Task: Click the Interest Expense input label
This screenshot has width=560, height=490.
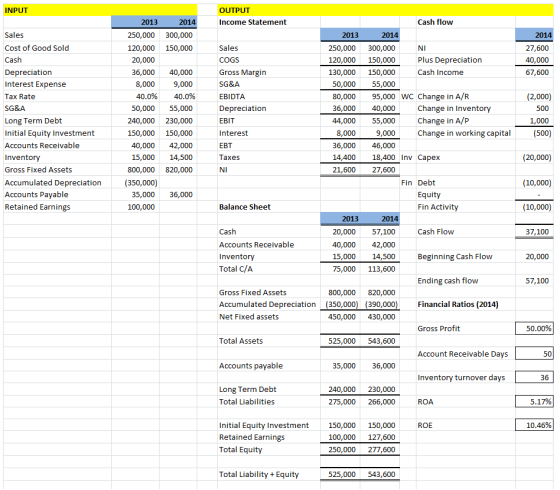Action: point(35,85)
